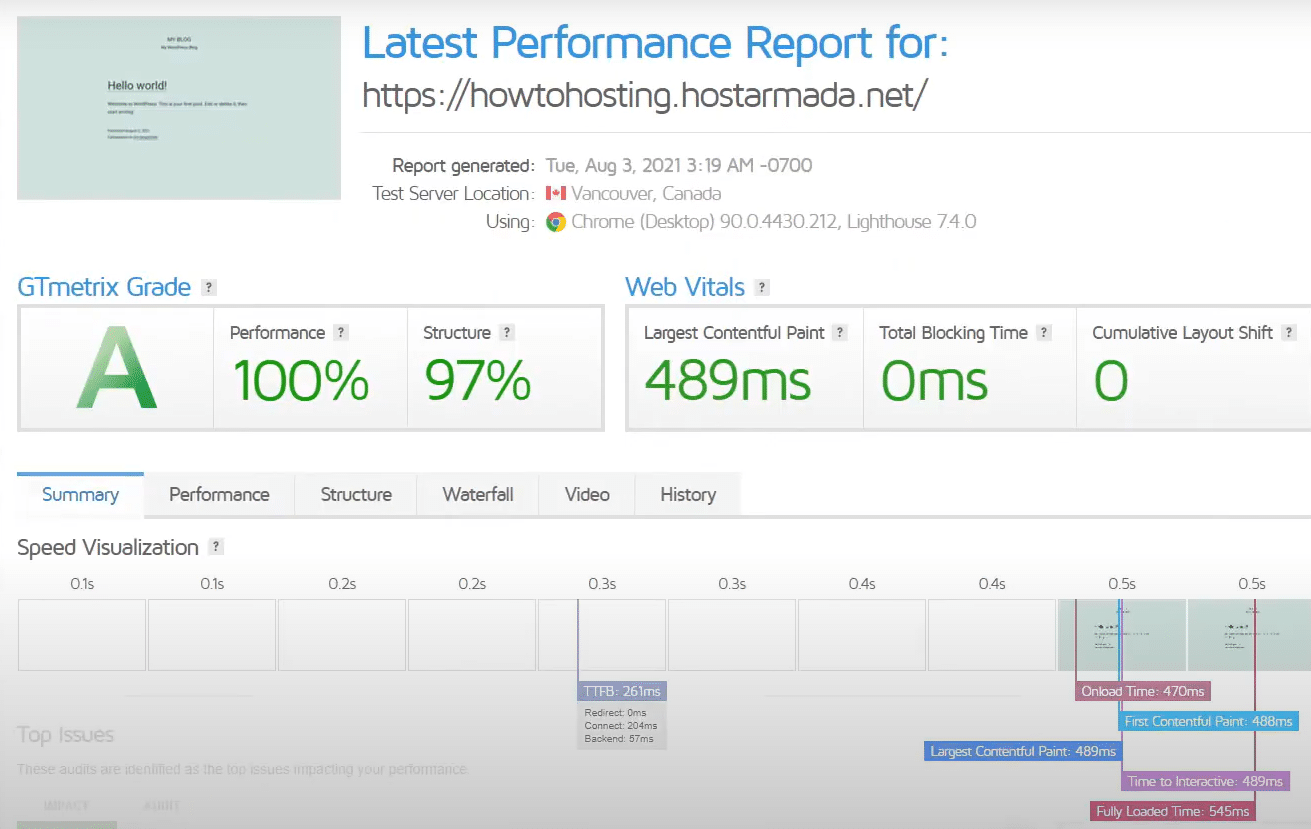Click the final 0.5s filmstrip frame

tap(1249, 635)
